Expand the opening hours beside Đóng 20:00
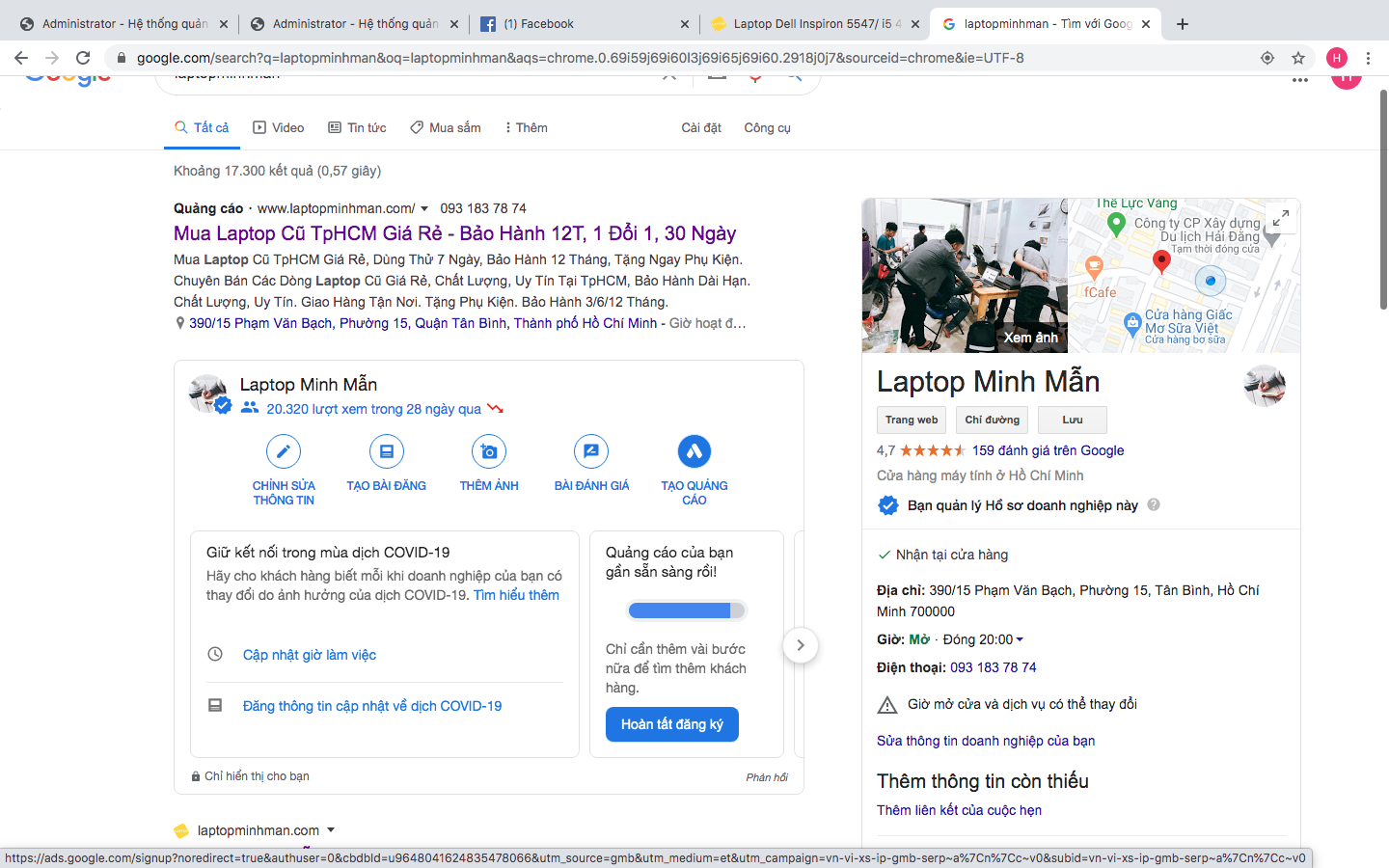The image size is (1389, 868). pos(1020,639)
